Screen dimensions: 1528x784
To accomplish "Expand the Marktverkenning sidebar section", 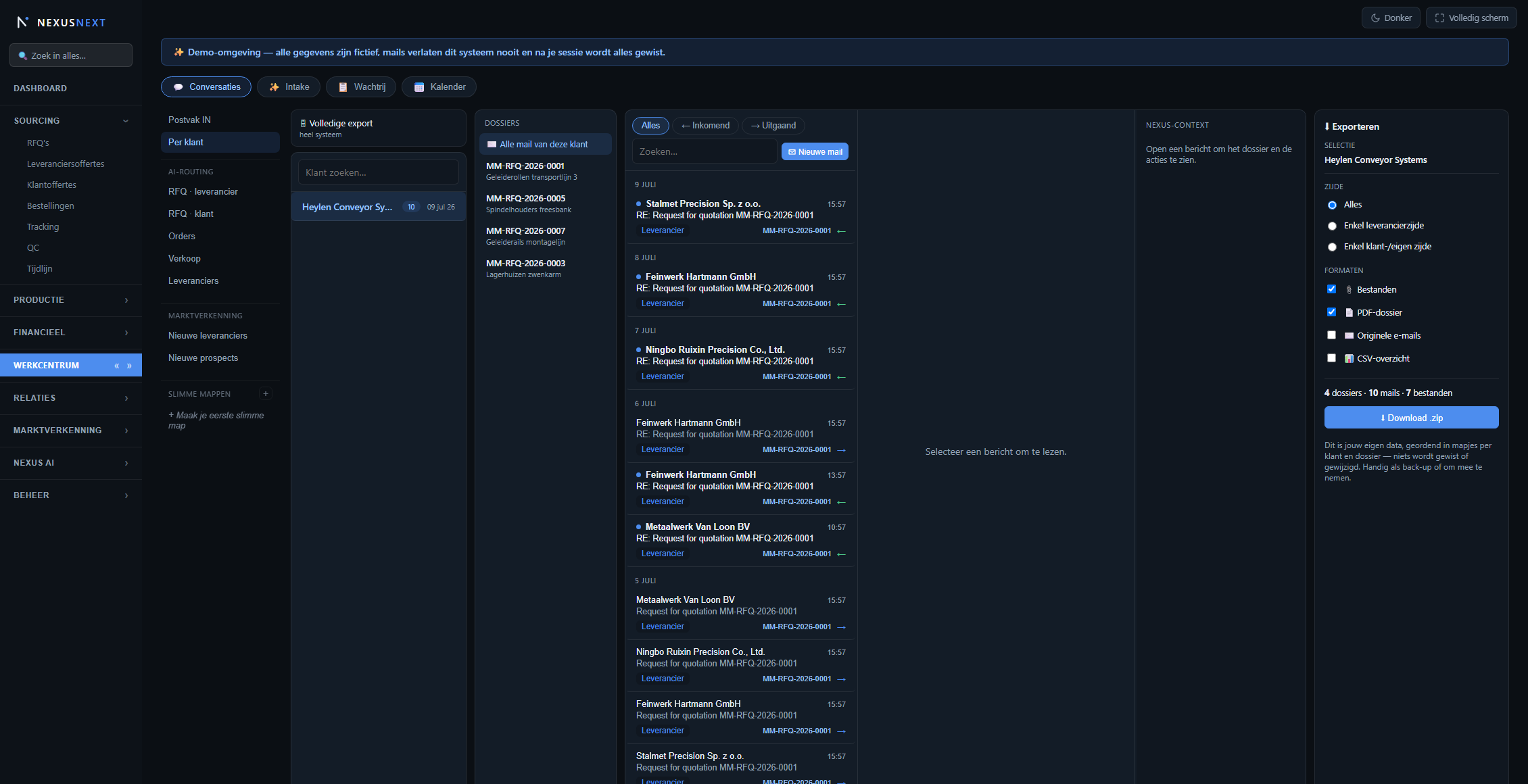I will (71, 431).
